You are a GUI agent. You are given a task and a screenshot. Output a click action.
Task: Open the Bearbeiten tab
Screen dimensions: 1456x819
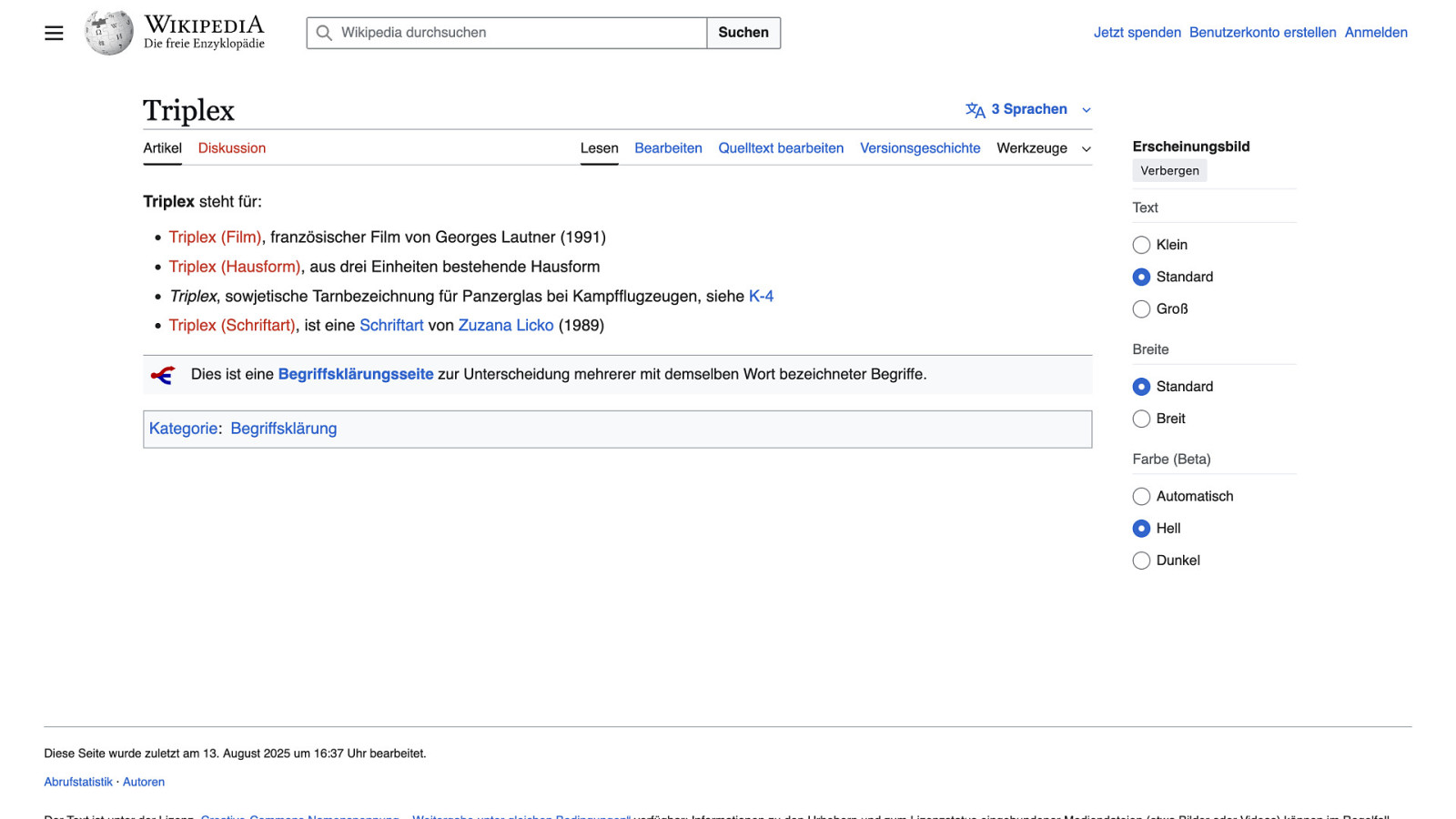(x=668, y=148)
